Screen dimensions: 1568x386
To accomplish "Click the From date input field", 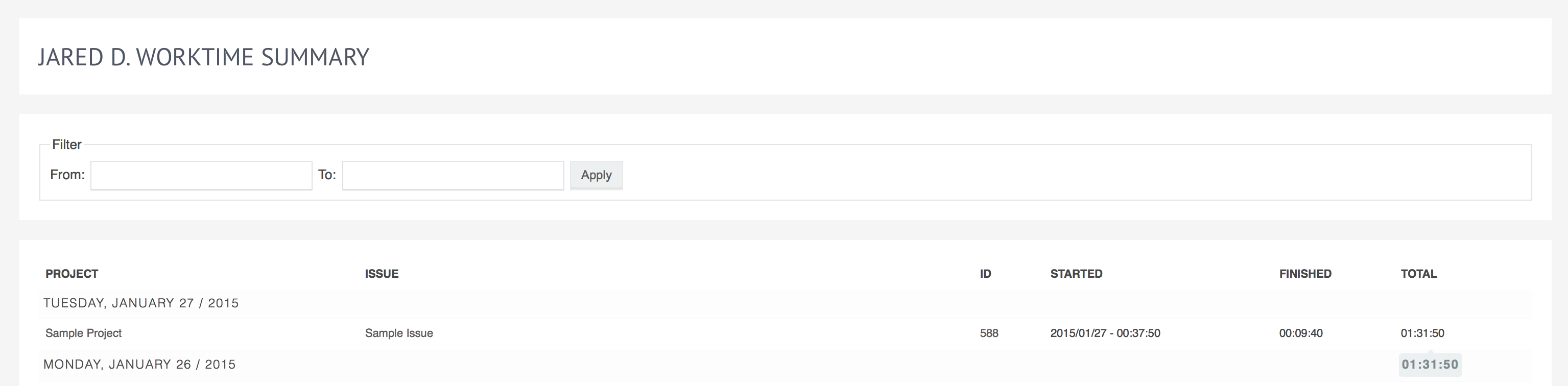I will pyautogui.click(x=201, y=175).
